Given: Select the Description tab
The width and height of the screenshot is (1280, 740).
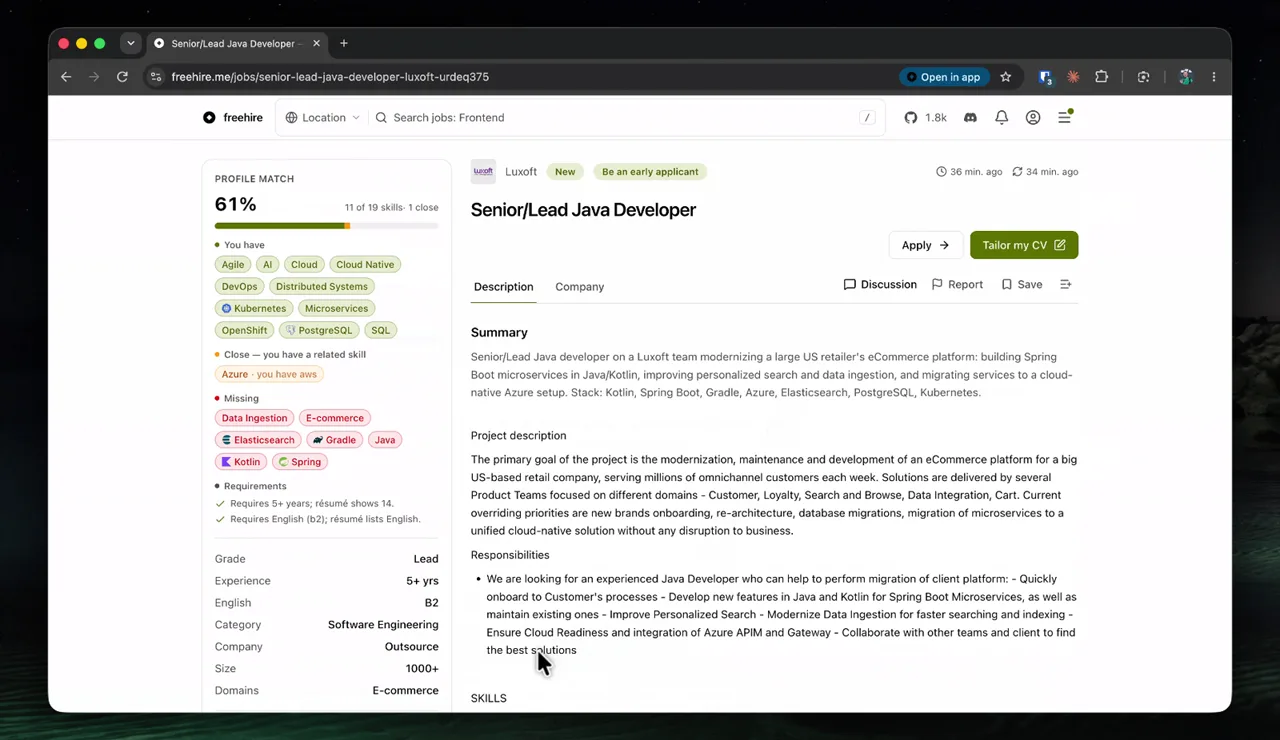Looking at the screenshot, I should 503,287.
